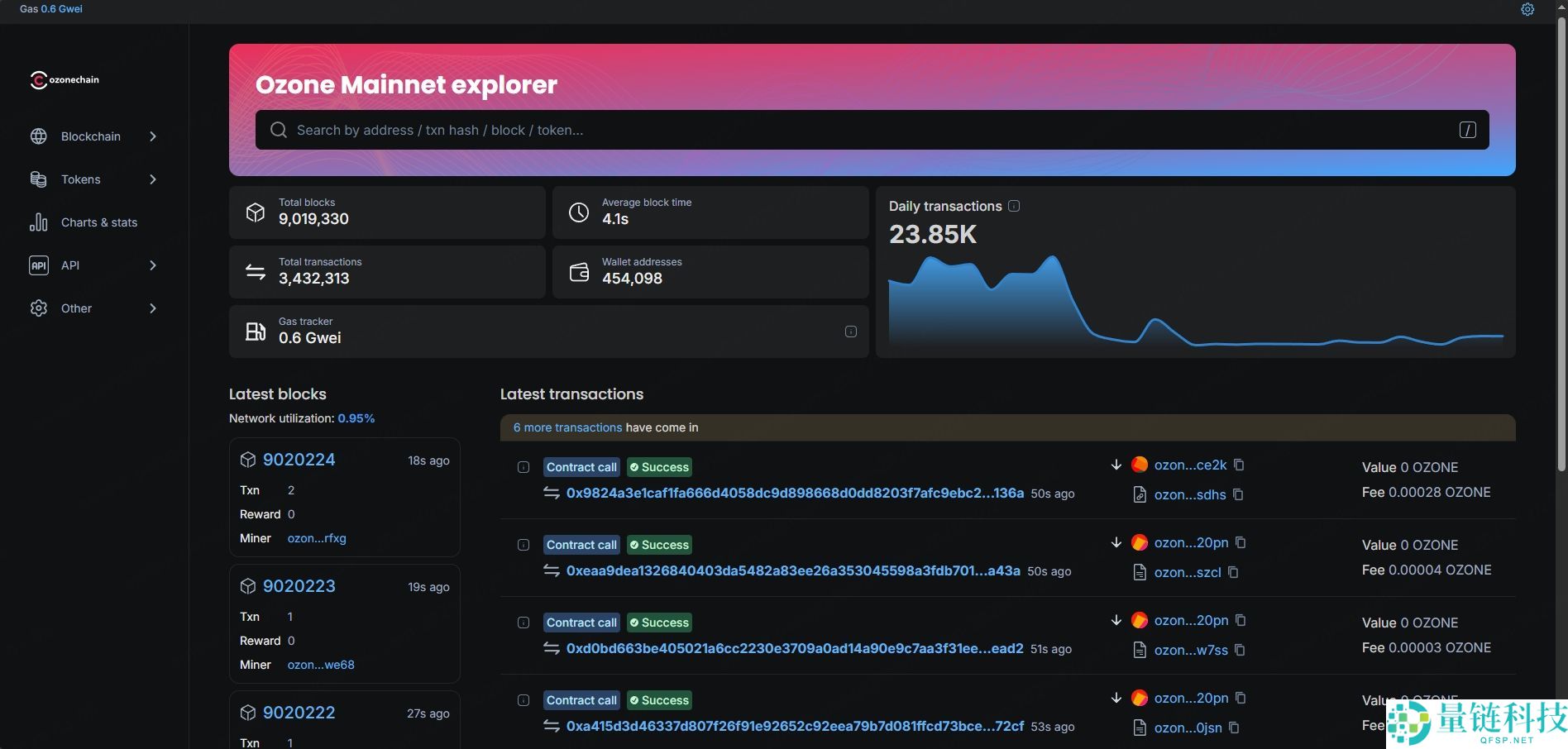Expand details for transaction 0xa415d3d4...72cf
1568x749 pixels.
point(523,700)
